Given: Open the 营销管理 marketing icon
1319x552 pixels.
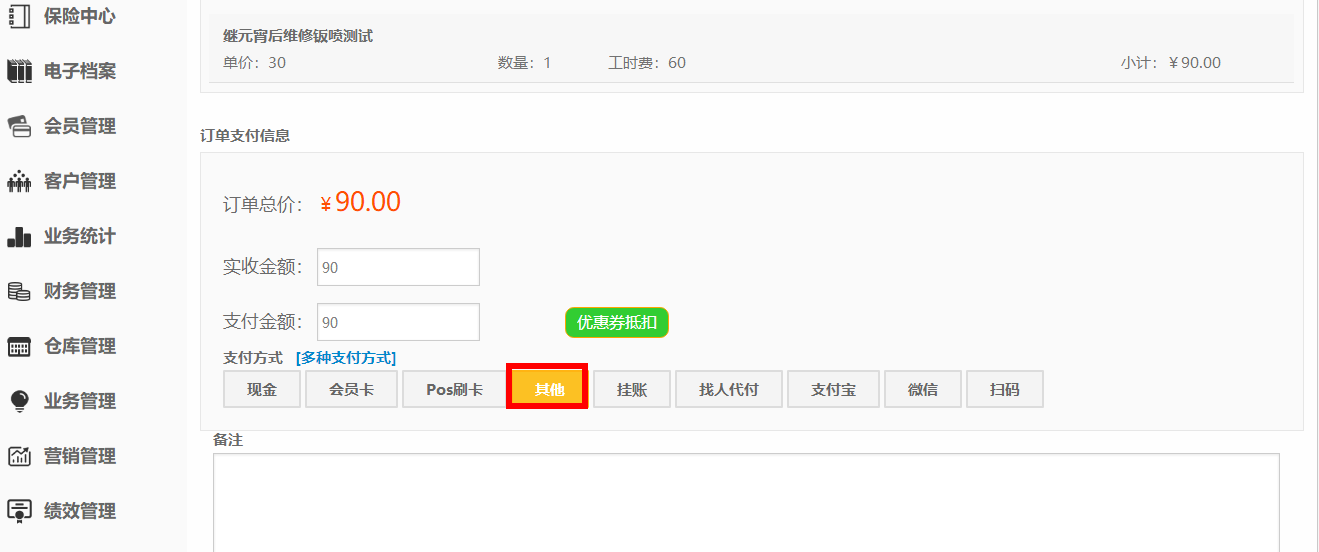Looking at the screenshot, I should pyautogui.click(x=19, y=456).
